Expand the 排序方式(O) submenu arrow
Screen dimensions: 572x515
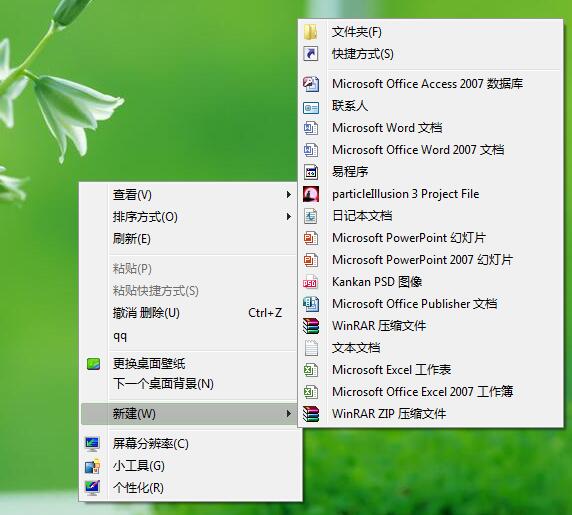click(x=289, y=217)
